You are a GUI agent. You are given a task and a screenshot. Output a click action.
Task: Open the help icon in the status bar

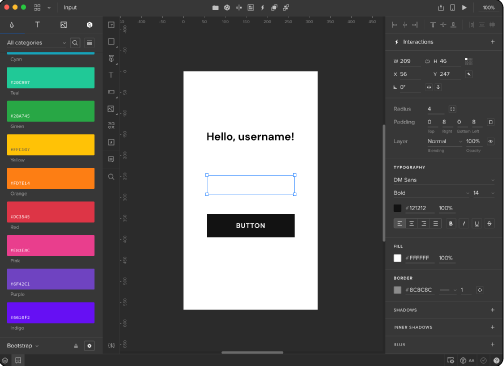pos(496,360)
